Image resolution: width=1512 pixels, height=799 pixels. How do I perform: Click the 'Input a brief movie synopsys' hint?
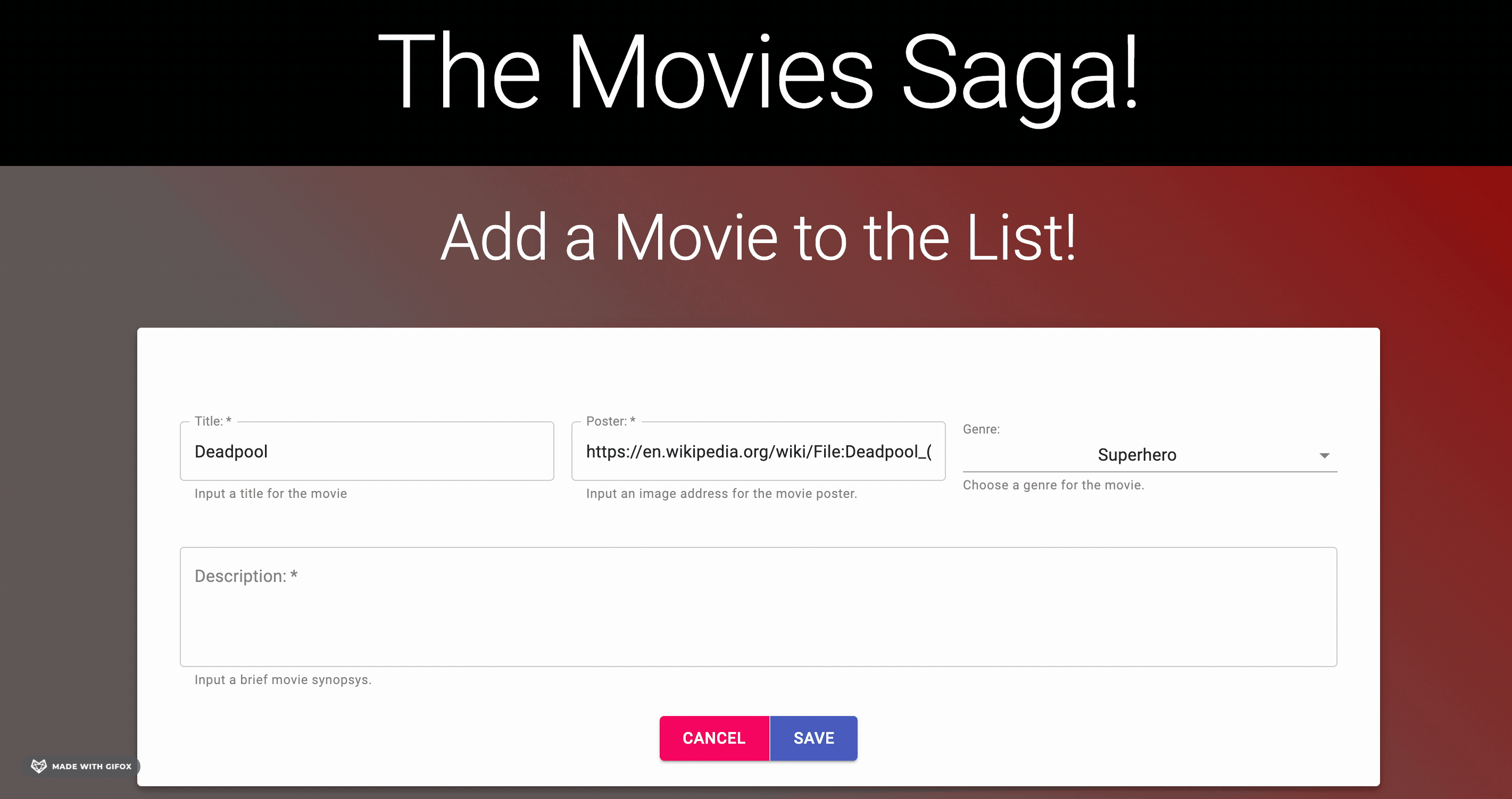[x=283, y=680]
